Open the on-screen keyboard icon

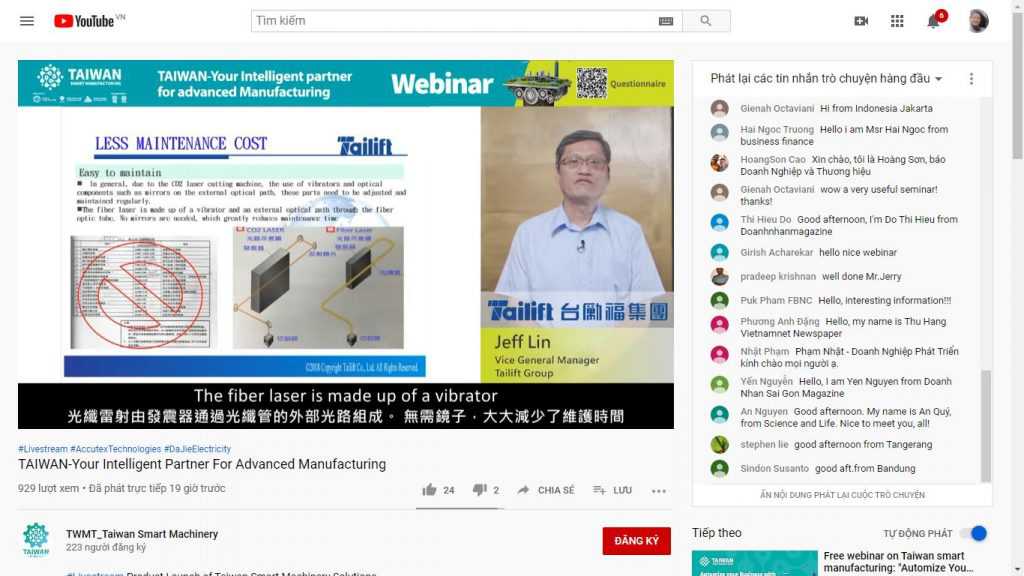pos(666,21)
